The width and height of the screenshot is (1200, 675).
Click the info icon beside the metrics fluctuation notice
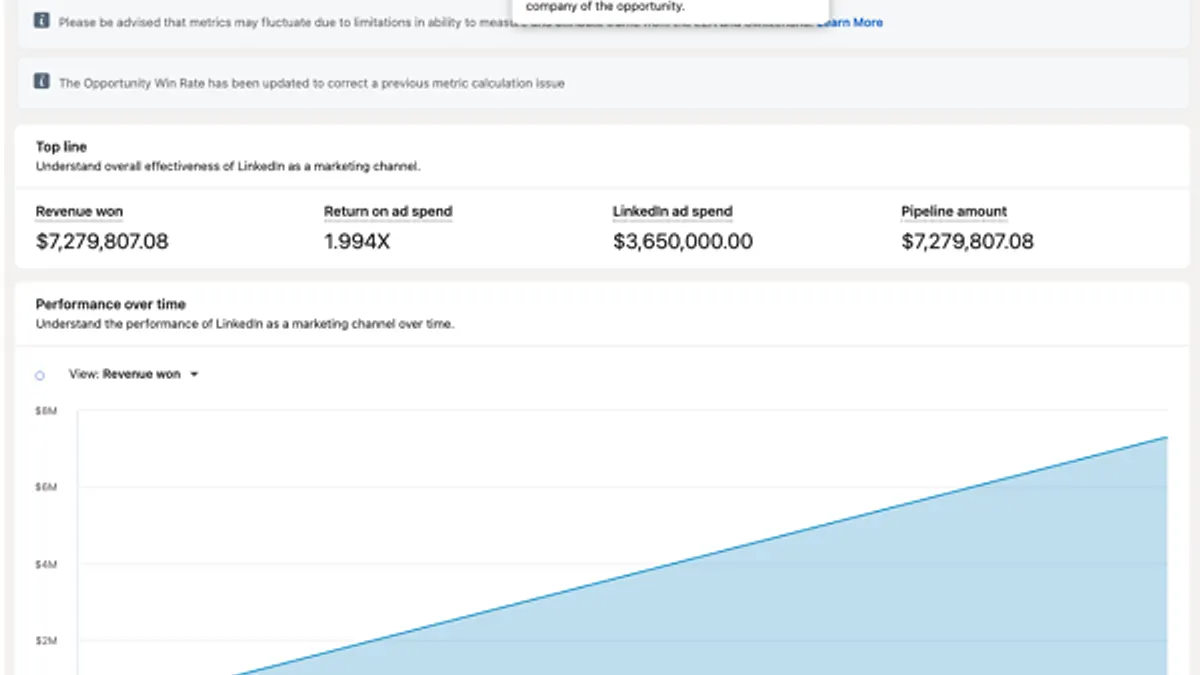[x=41, y=21]
